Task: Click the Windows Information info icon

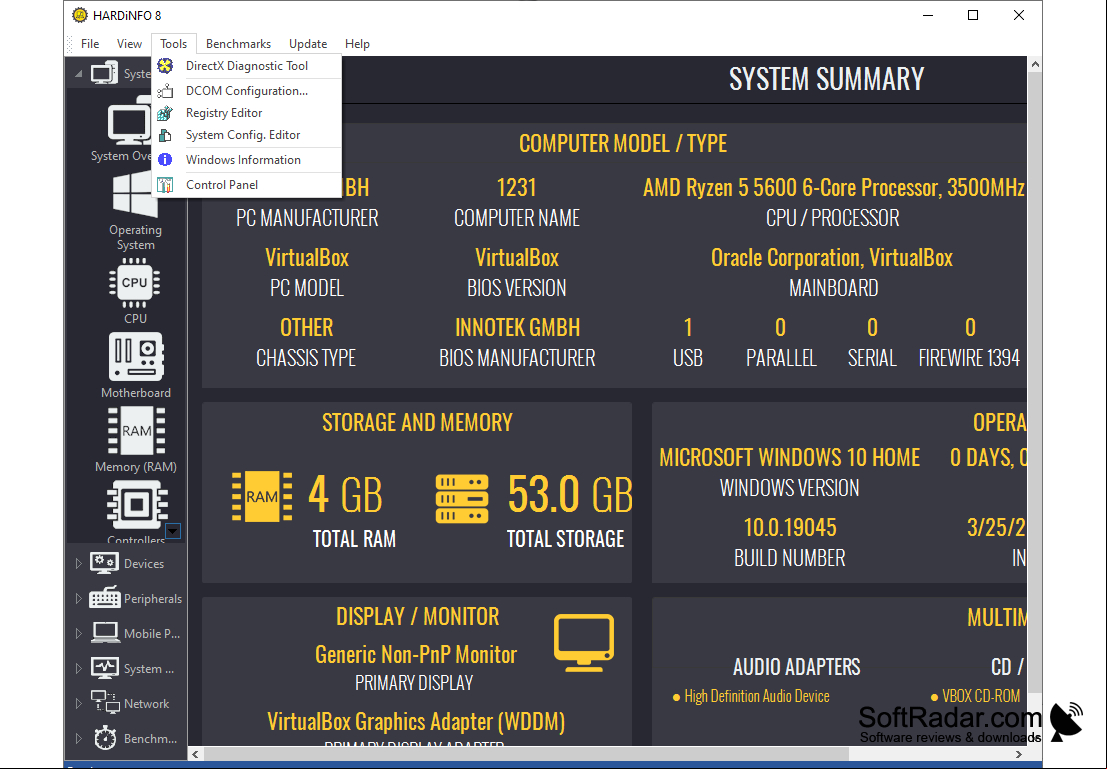Action: pyautogui.click(x=165, y=160)
